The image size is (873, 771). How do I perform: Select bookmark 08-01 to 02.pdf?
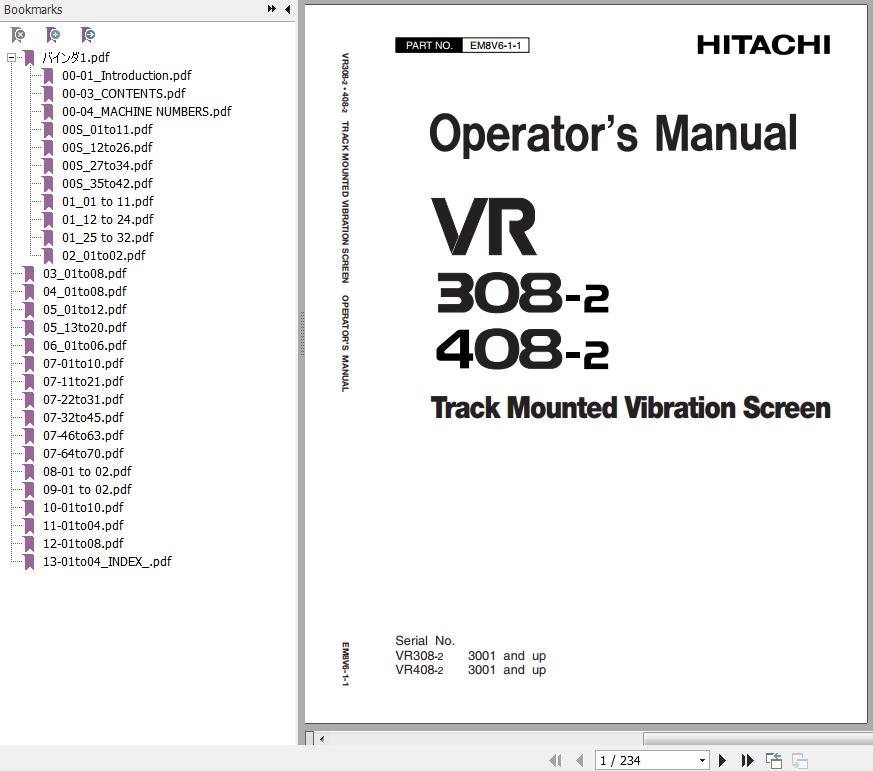click(x=87, y=472)
